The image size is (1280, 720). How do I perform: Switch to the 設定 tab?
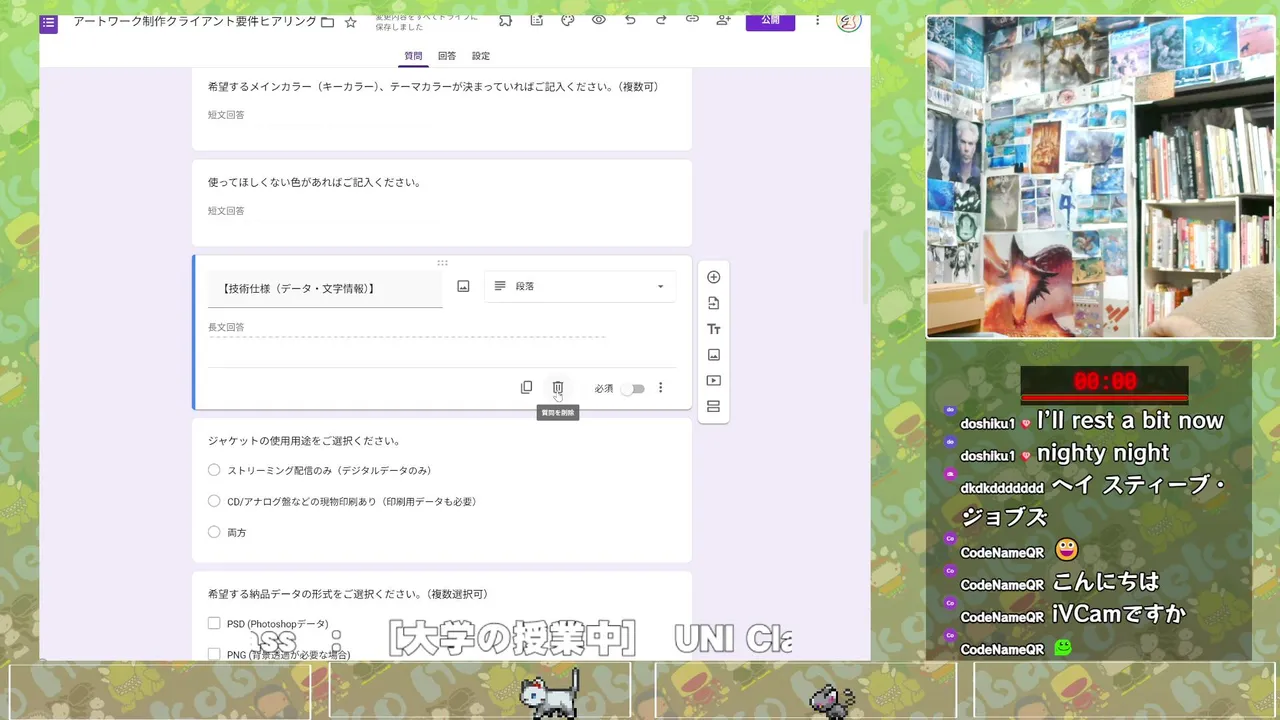click(481, 56)
